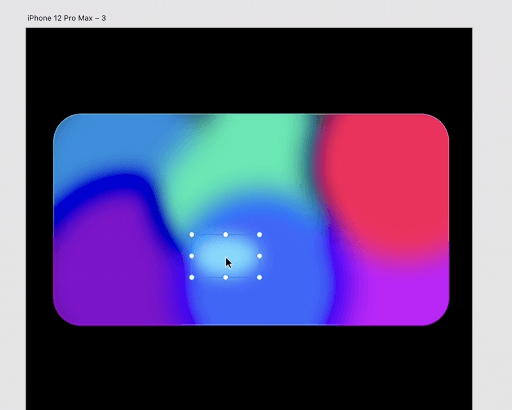Click the middle-left selection handle
Viewport: 512px width, 410px height.
pyautogui.click(x=192, y=256)
